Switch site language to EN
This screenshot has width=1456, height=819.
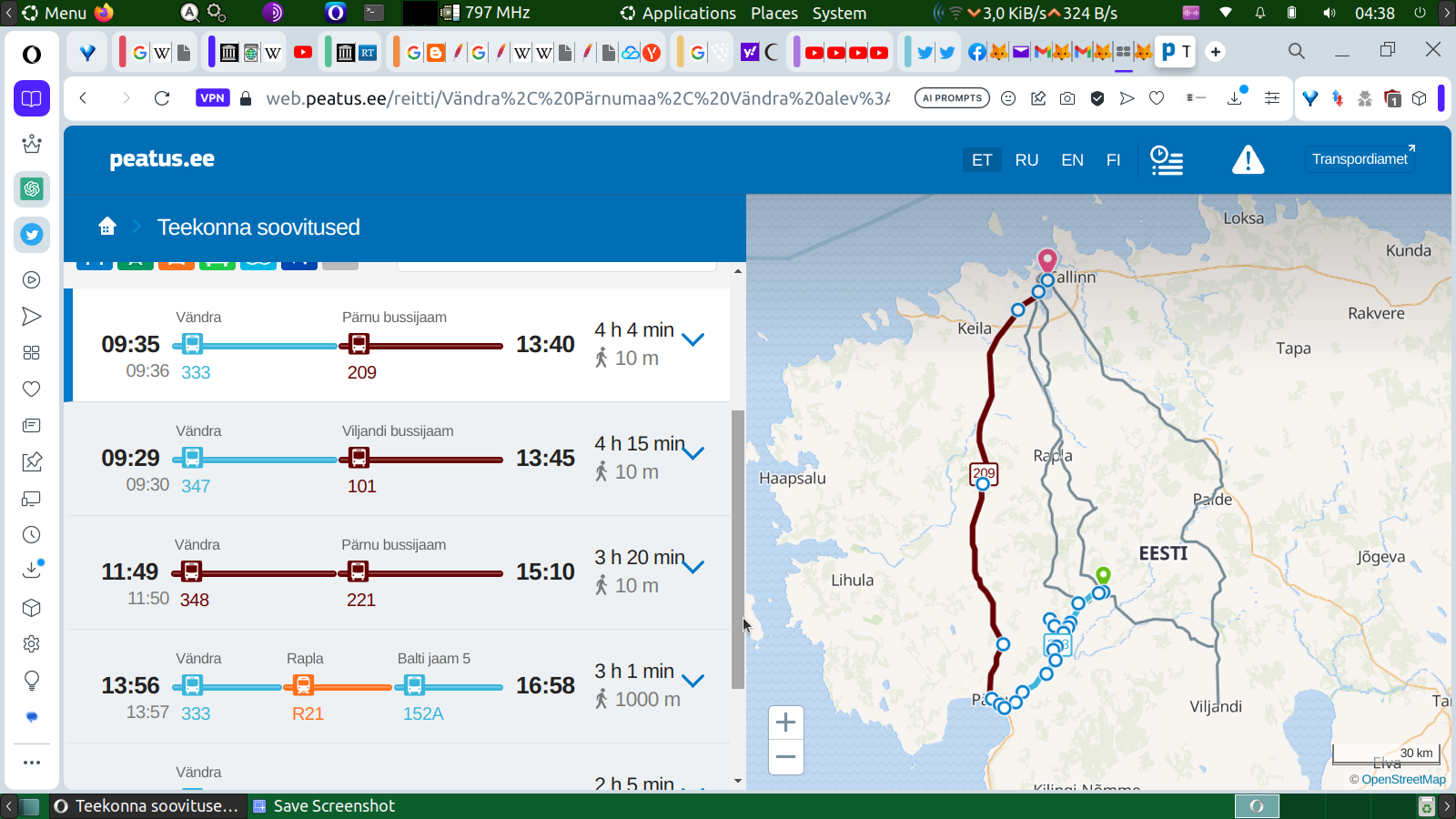point(1072,160)
